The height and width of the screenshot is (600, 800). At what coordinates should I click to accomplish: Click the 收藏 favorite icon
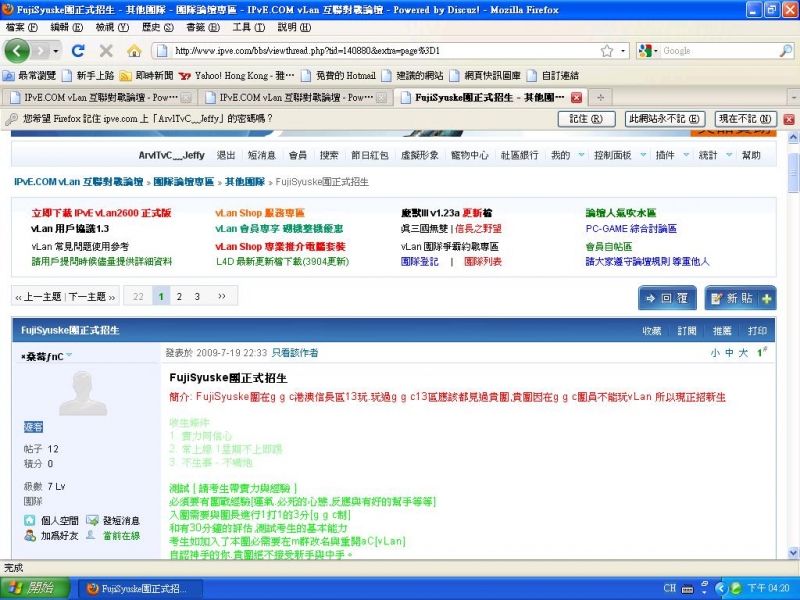click(651, 331)
